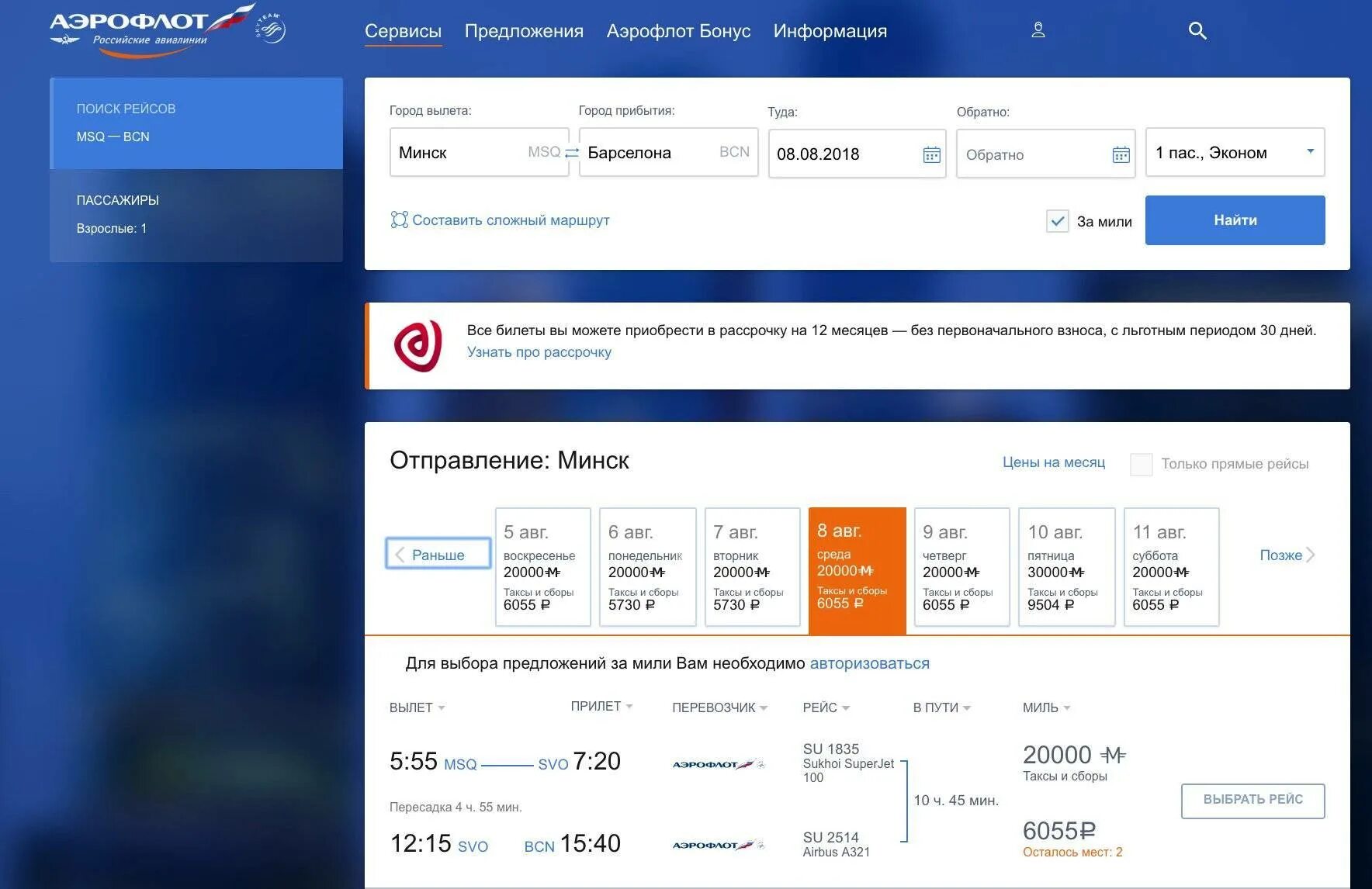Open calendar for the Туда date

coord(931,154)
